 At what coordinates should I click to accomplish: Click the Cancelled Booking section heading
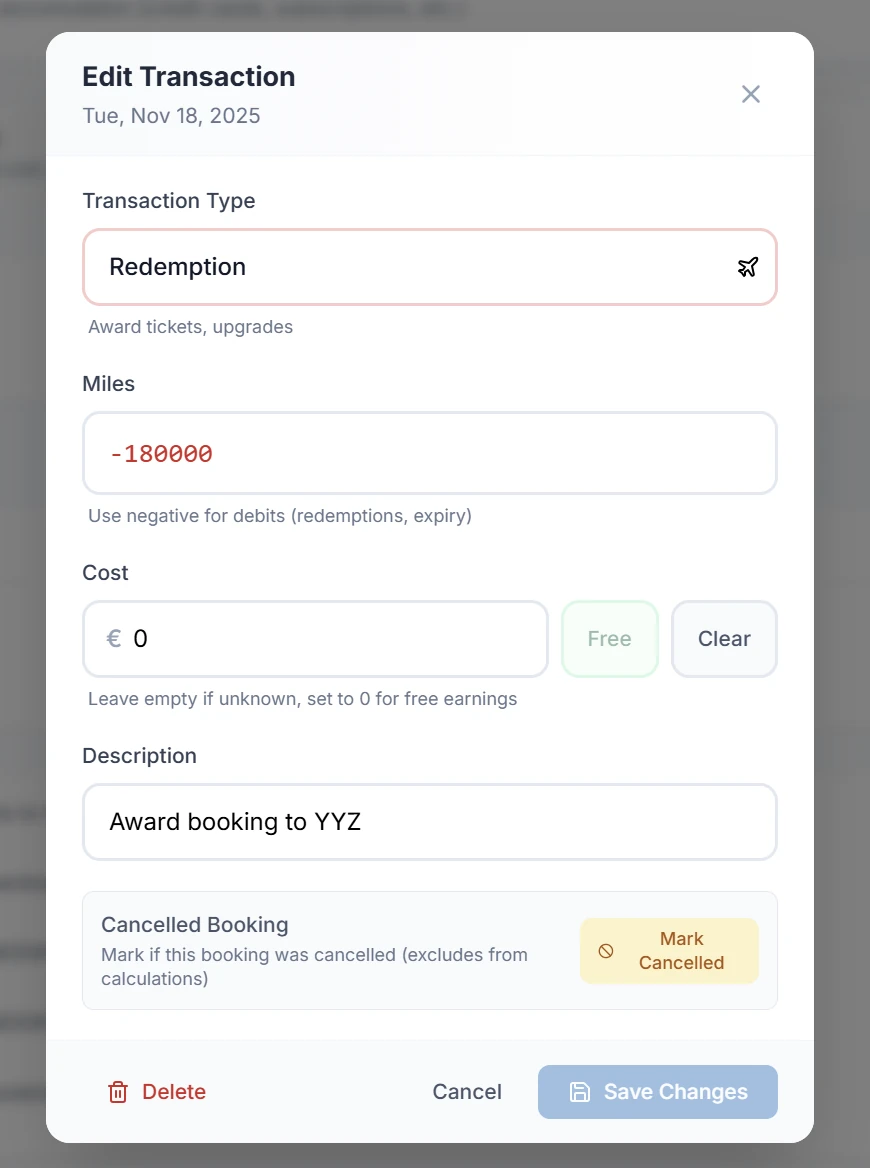point(194,924)
